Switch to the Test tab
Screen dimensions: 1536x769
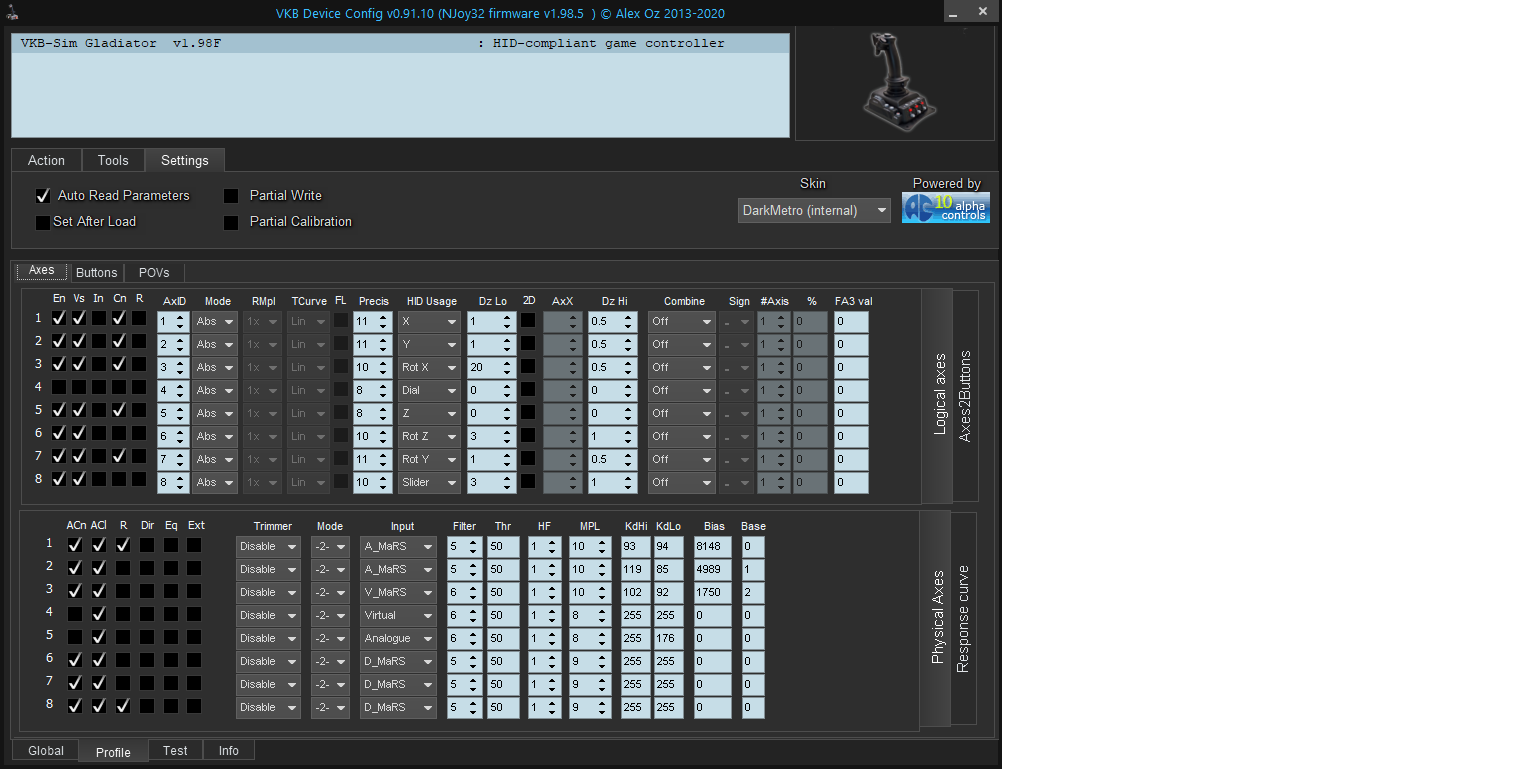tap(175, 750)
